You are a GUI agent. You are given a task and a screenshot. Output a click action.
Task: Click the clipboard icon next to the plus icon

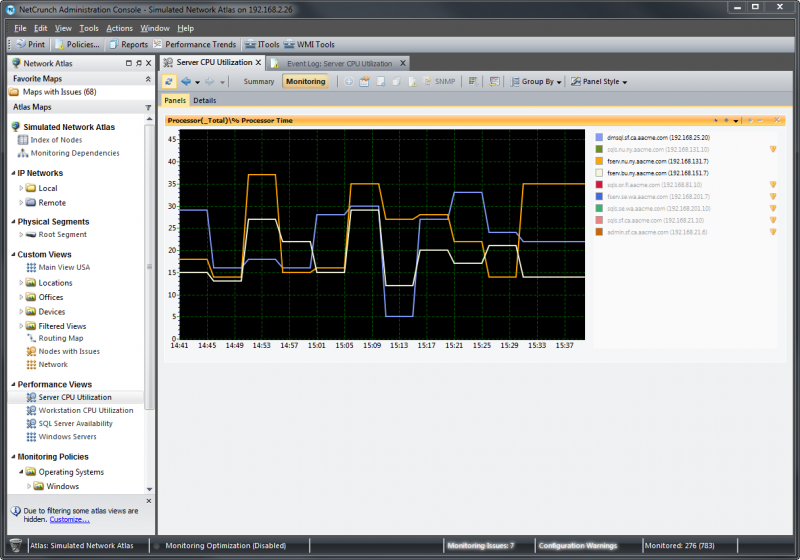pyautogui.click(x=364, y=82)
